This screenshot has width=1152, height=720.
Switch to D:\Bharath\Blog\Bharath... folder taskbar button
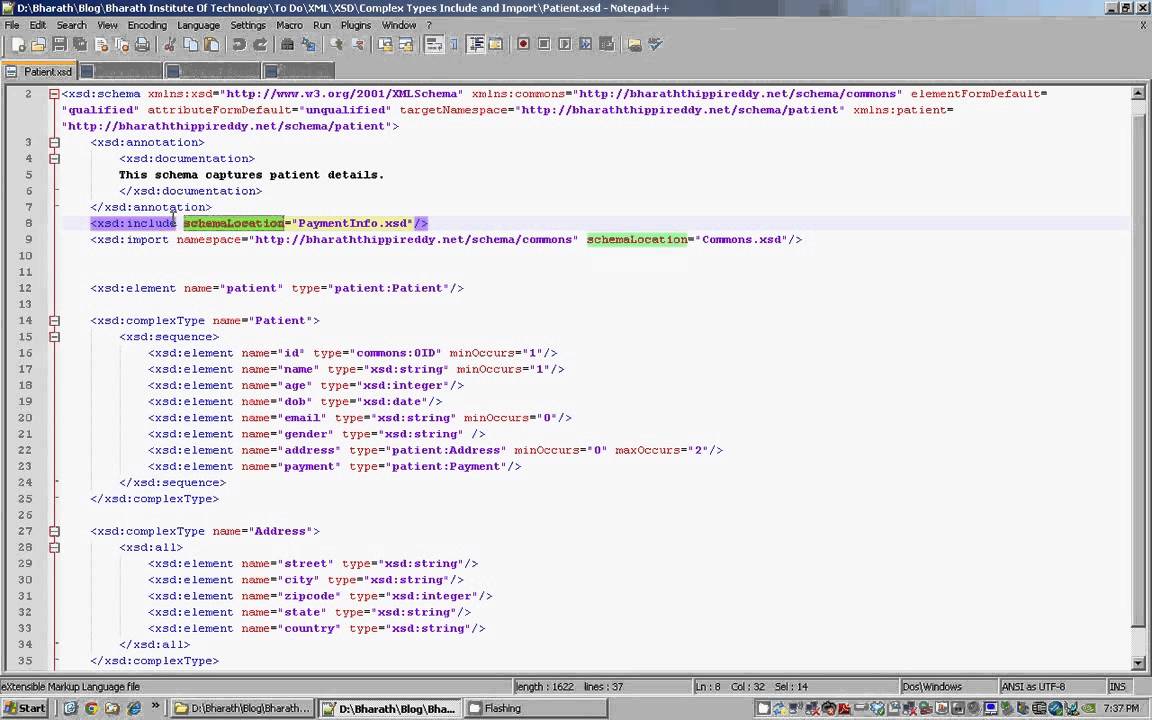tap(242, 708)
